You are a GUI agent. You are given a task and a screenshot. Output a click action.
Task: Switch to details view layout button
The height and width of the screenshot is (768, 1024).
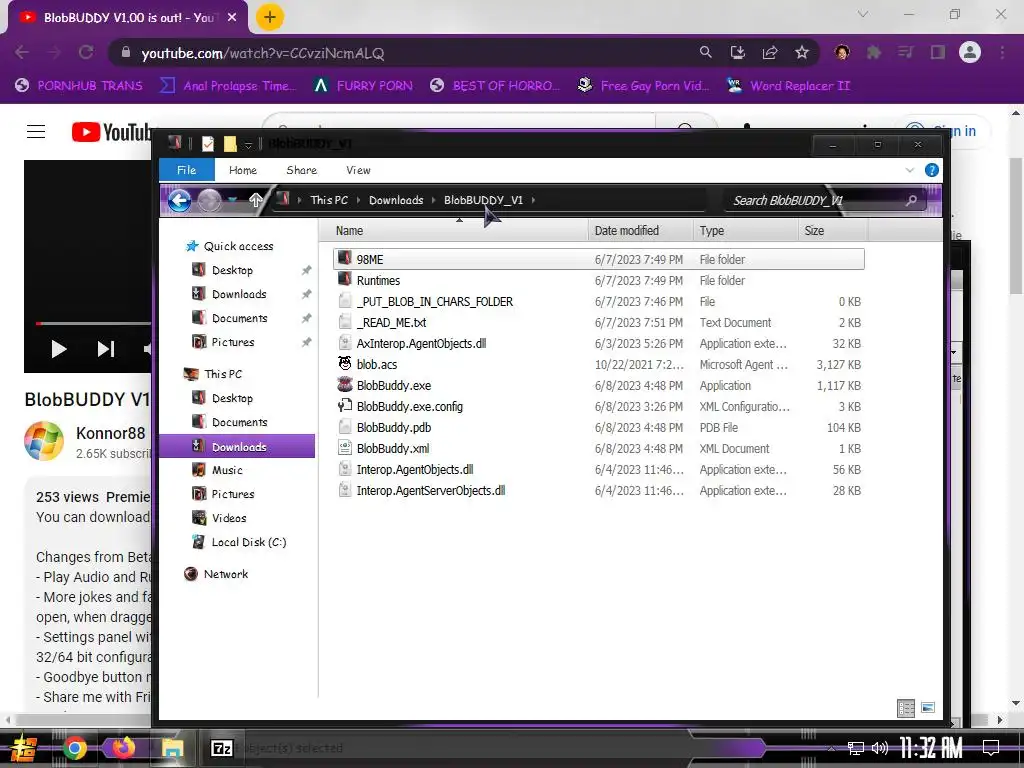[906, 708]
